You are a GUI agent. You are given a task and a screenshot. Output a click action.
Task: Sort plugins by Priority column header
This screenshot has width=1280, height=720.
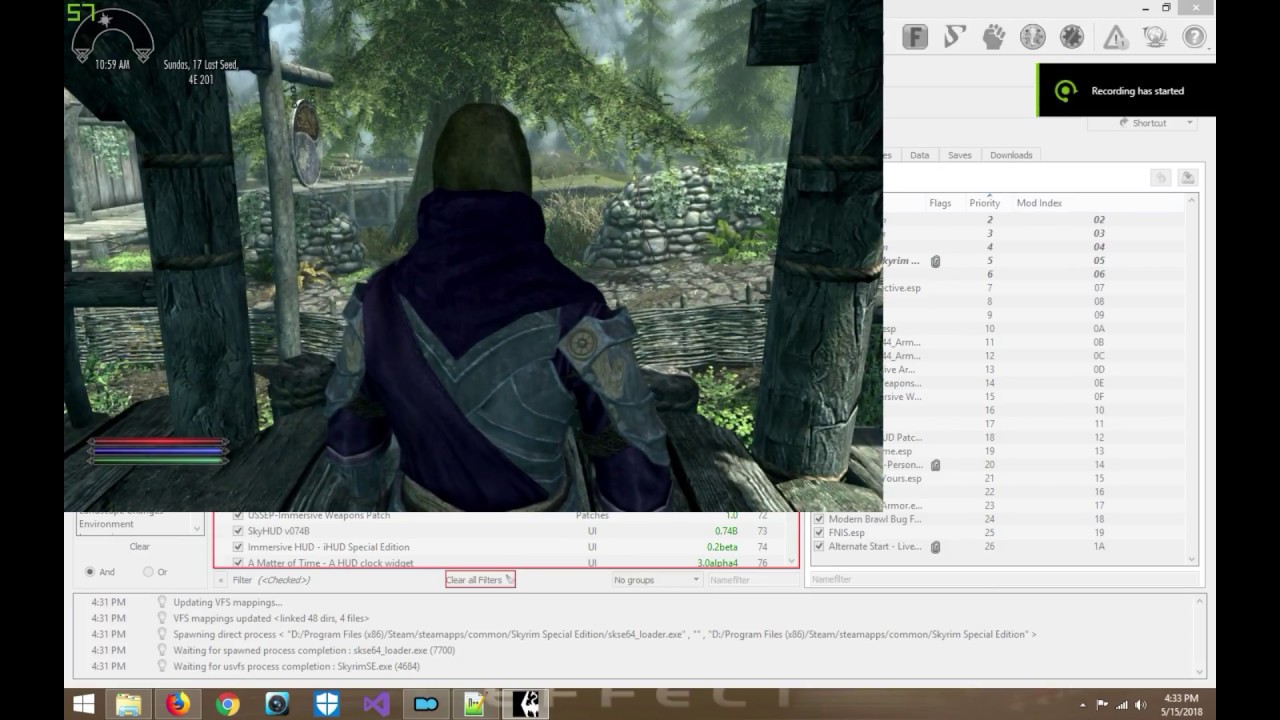coord(985,203)
